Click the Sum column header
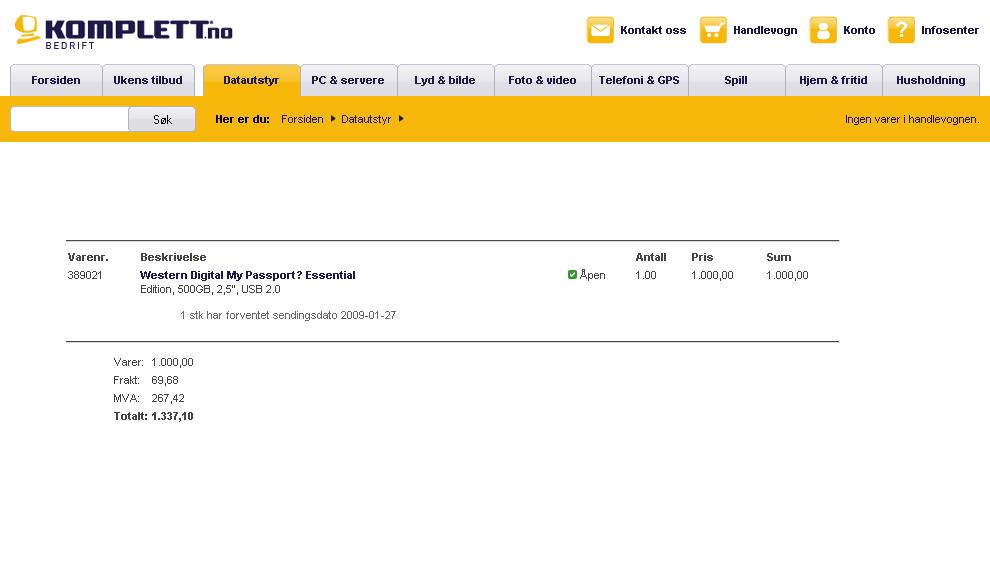Screen dimensions: 990x577 pyautogui.click(x=778, y=257)
